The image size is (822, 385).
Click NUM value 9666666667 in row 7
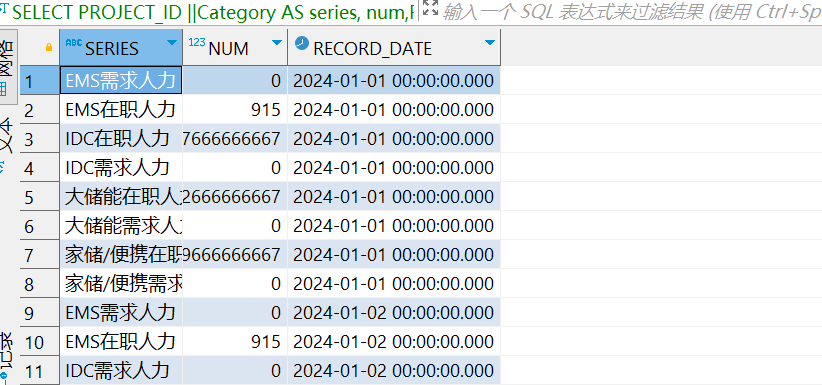[x=235, y=254]
